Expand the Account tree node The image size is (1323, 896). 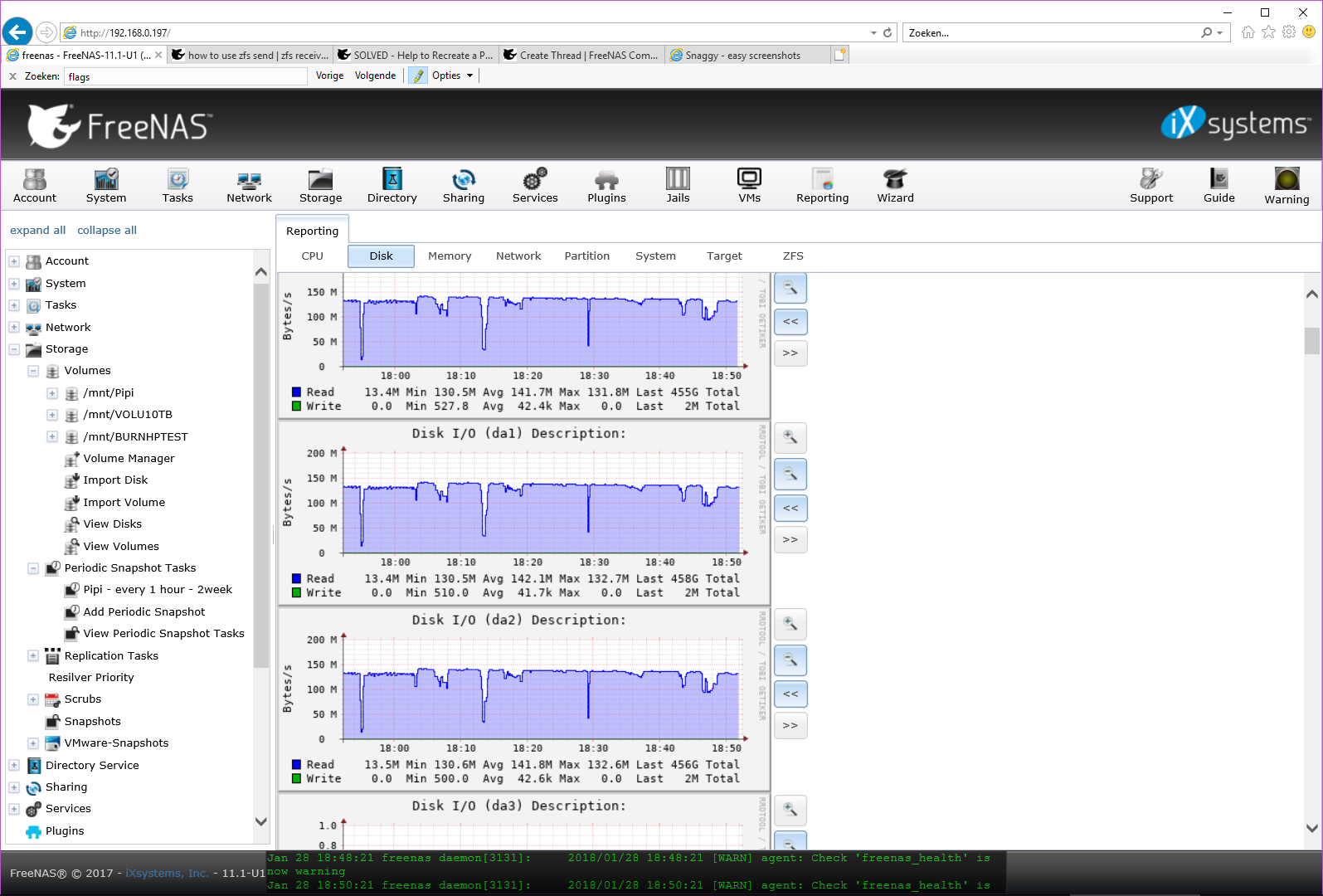coord(14,261)
